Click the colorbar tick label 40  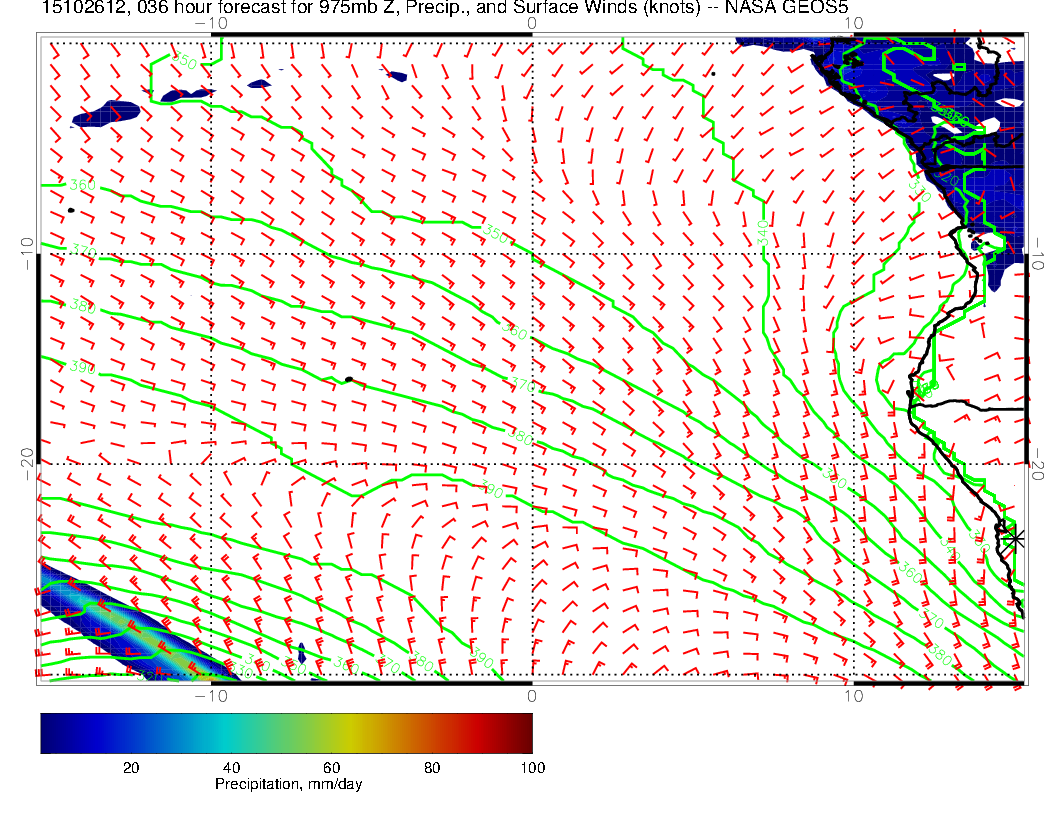coord(231,768)
